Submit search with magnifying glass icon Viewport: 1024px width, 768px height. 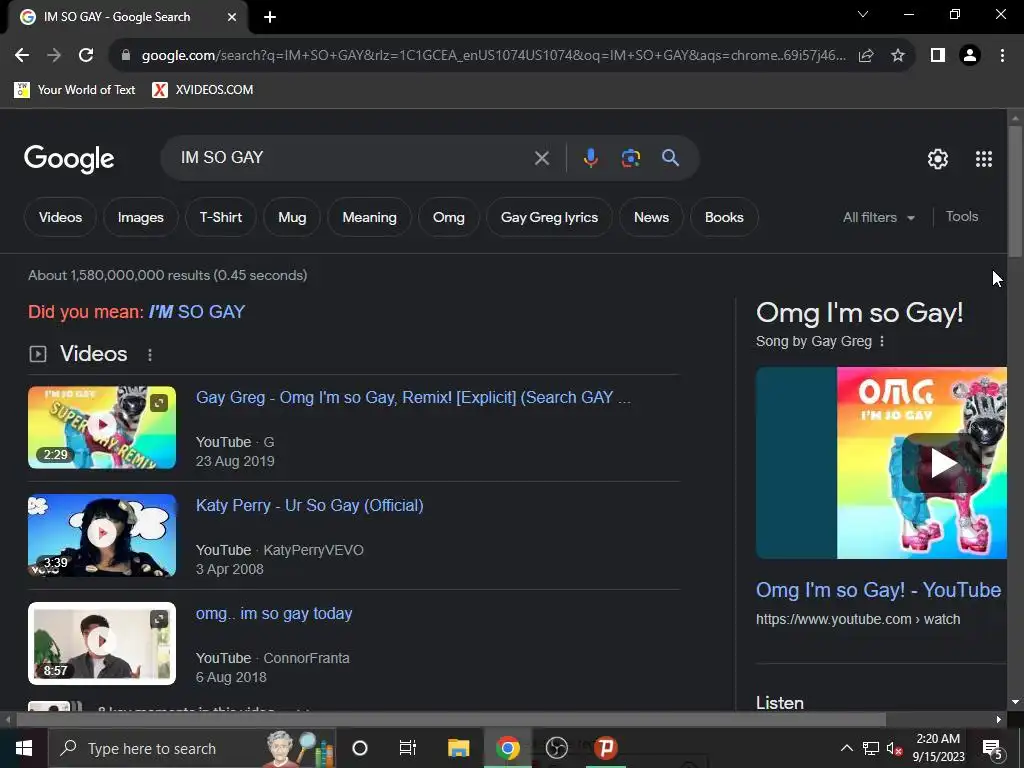point(670,158)
